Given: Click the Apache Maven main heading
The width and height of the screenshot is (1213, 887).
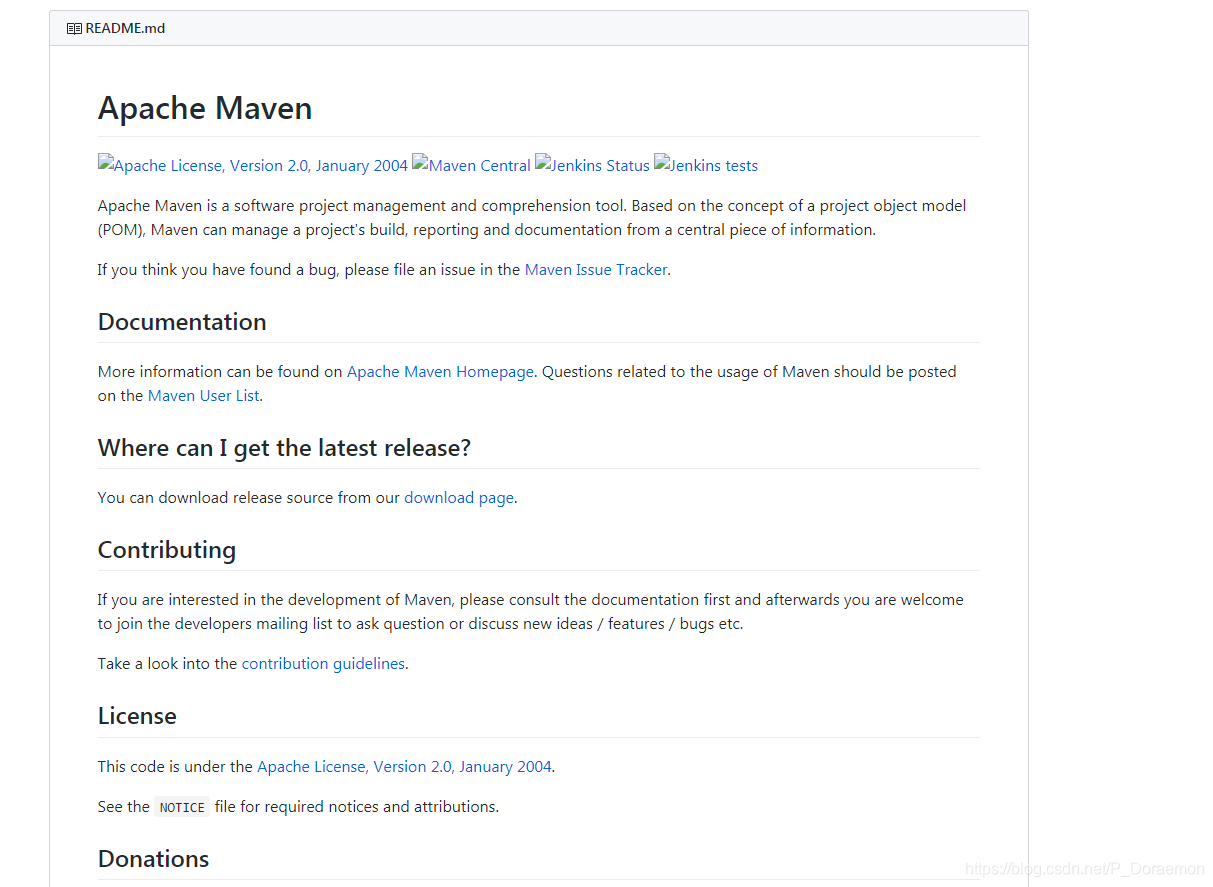Looking at the screenshot, I should point(205,108).
